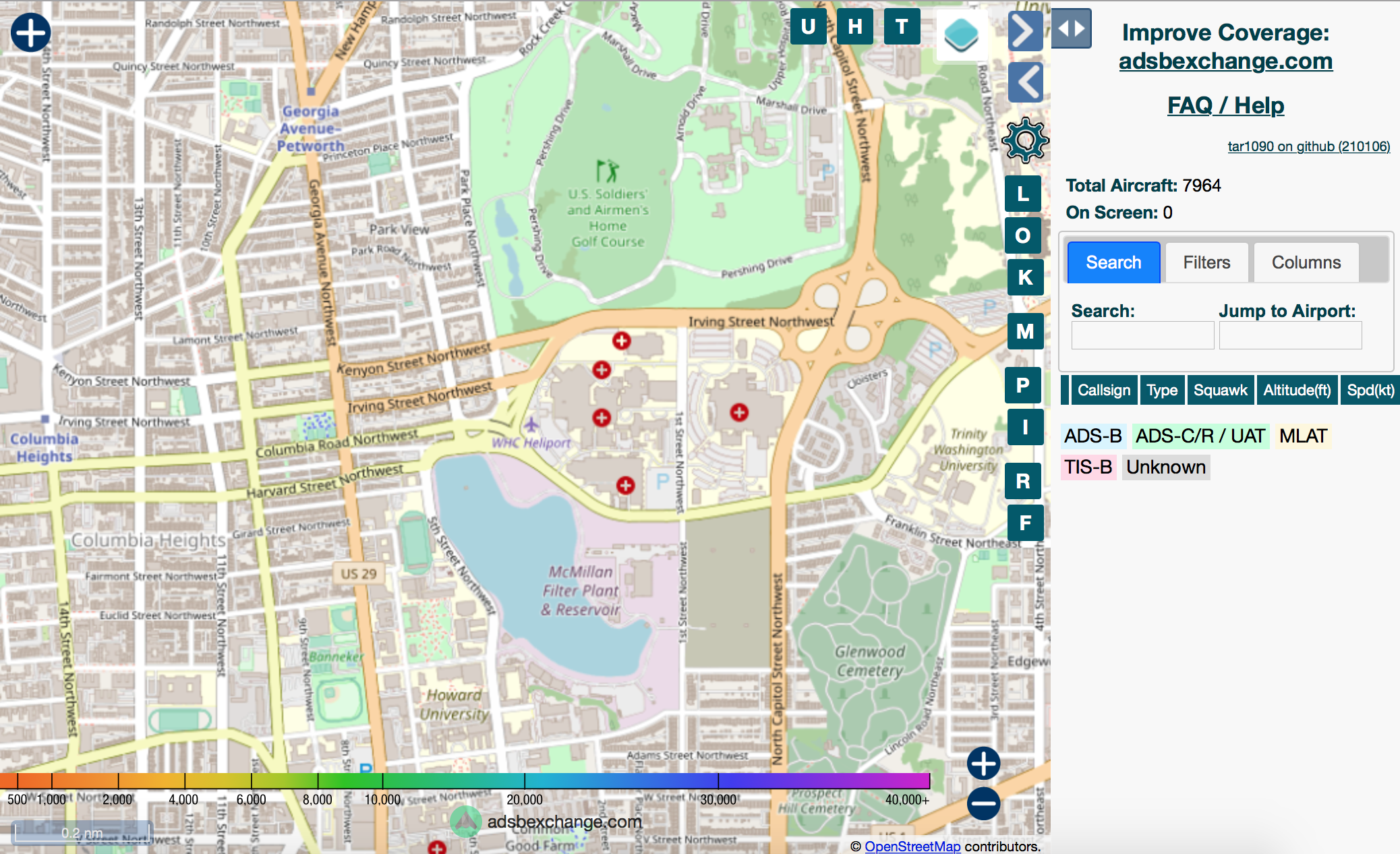Click the golf course icon on map
Image resolution: width=1400 pixels, height=854 pixels.
pos(607,171)
